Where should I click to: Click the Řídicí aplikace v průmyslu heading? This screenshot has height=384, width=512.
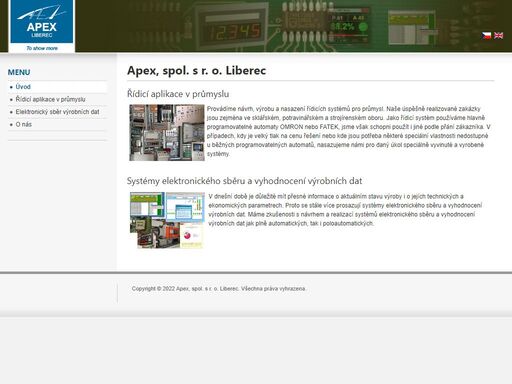coord(178,94)
